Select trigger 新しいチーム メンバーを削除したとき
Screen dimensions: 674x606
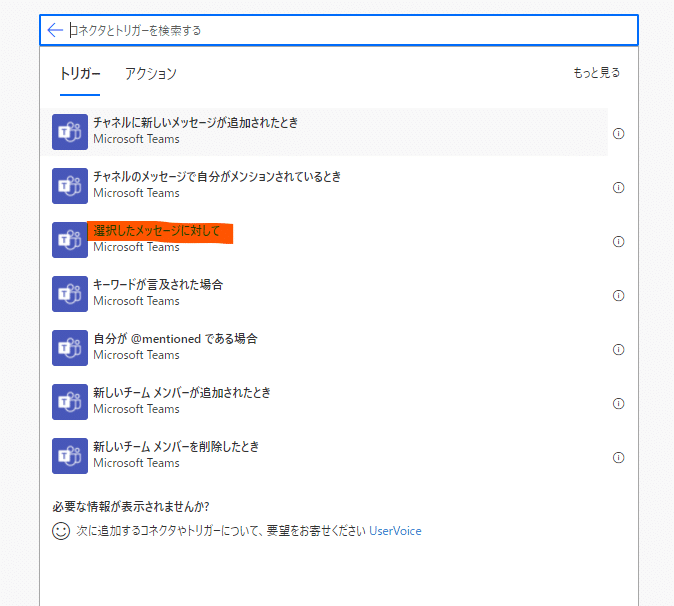coord(325,456)
